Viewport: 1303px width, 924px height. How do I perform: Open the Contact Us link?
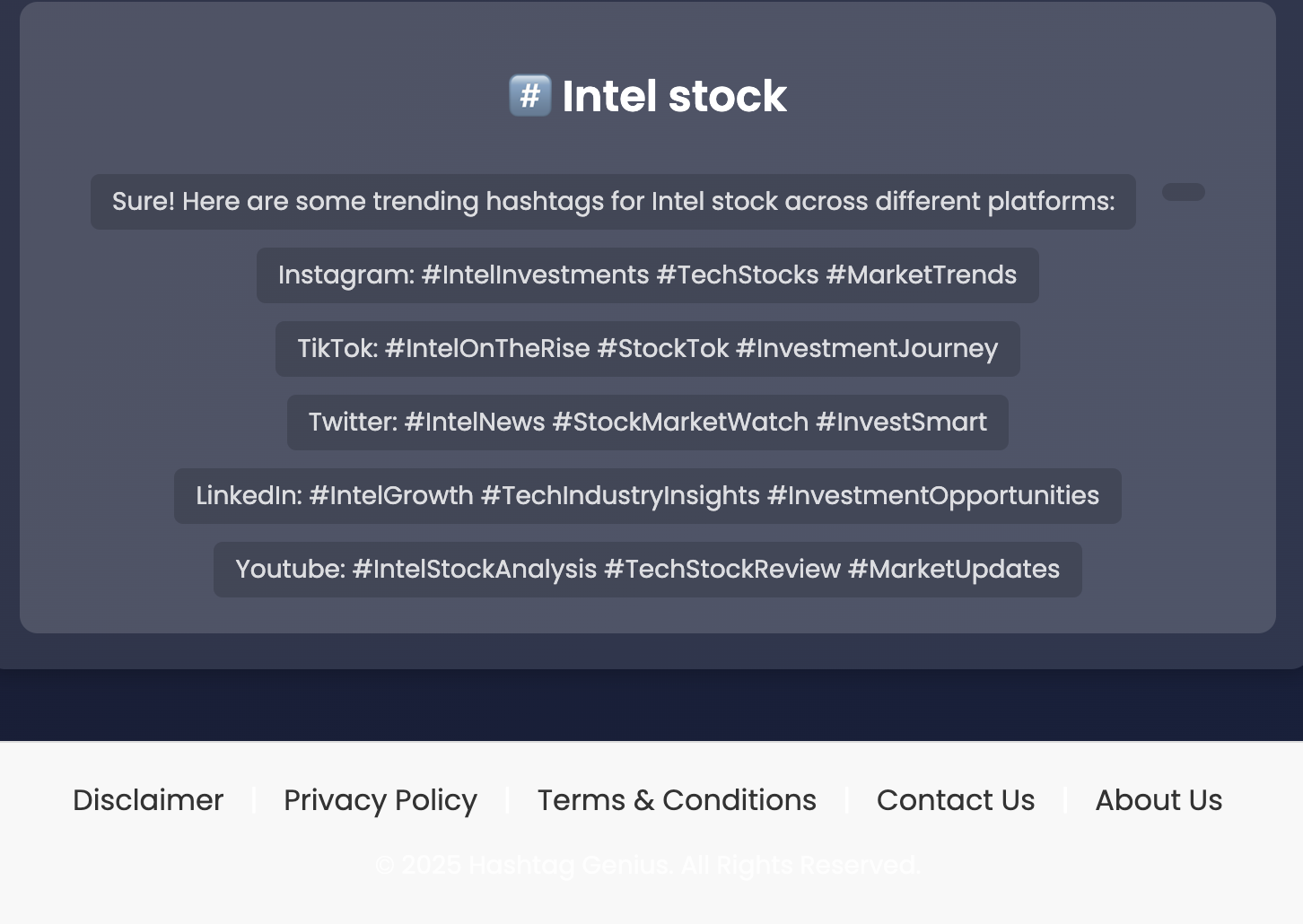point(956,800)
